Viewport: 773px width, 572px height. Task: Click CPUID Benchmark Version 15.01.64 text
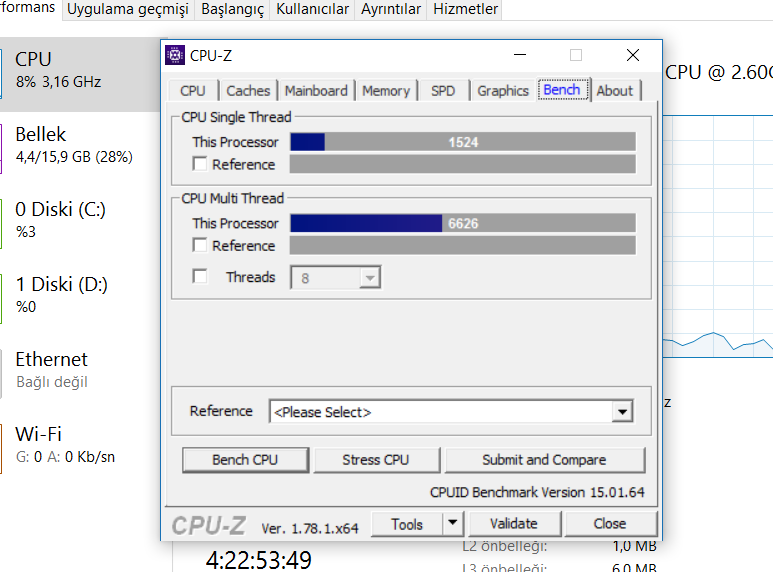537,492
